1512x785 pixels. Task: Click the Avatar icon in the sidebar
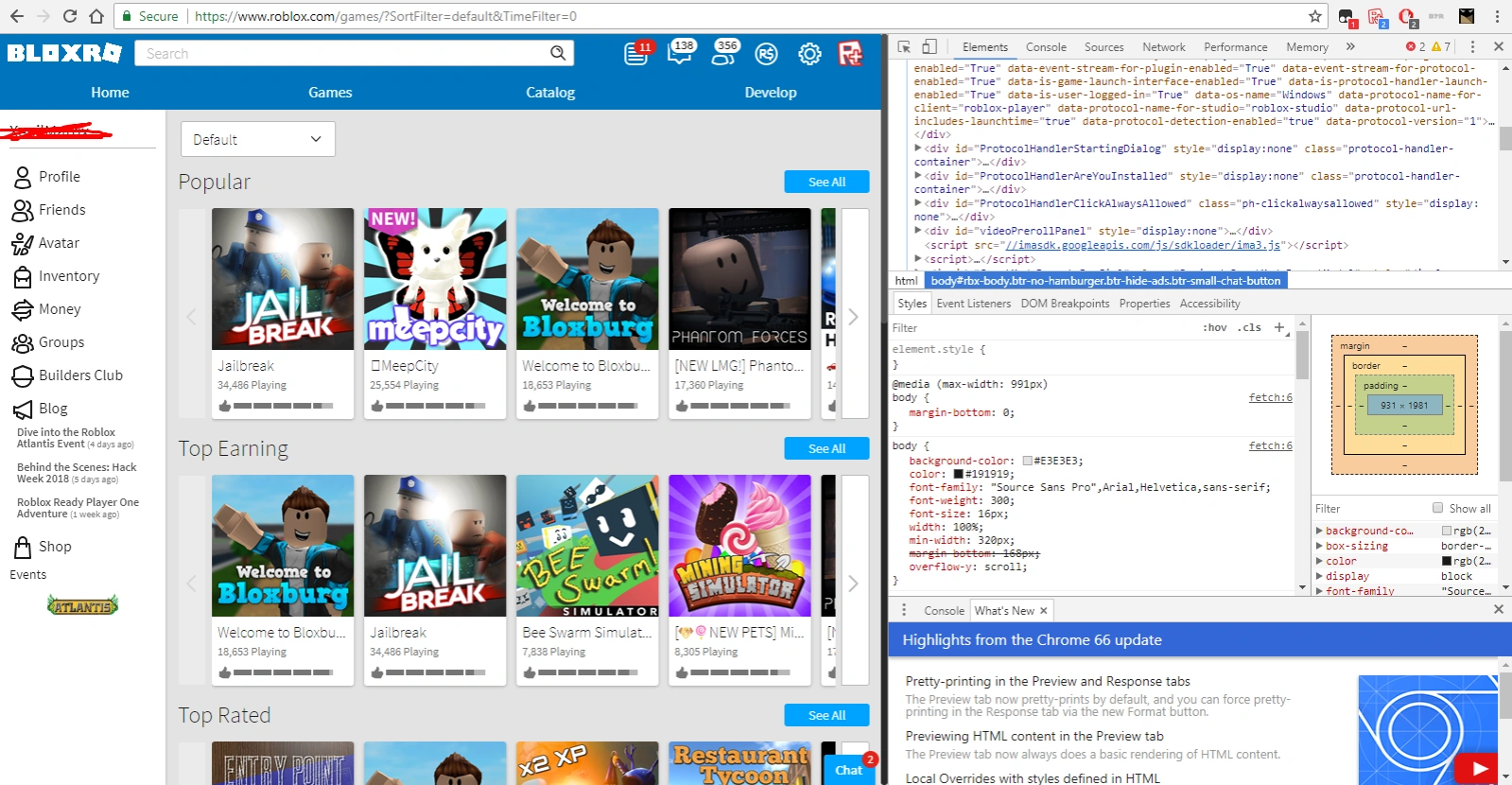pyautogui.click(x=23, y=243)
